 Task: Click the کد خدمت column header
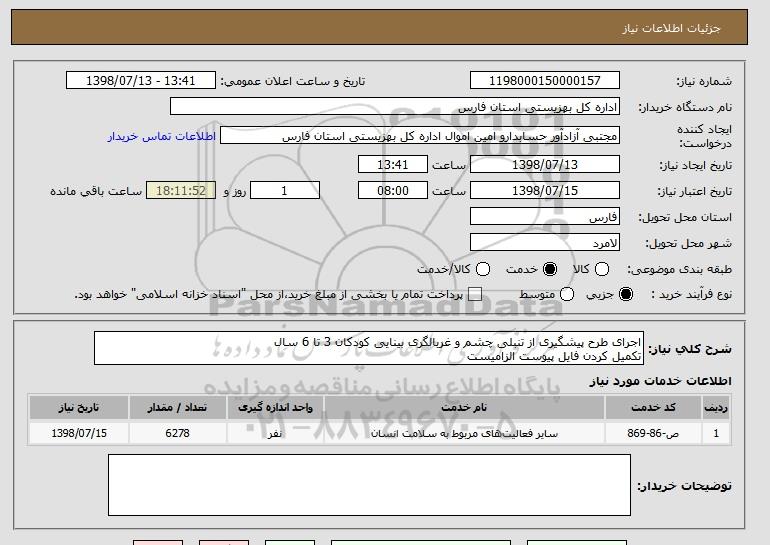point(653,408)
